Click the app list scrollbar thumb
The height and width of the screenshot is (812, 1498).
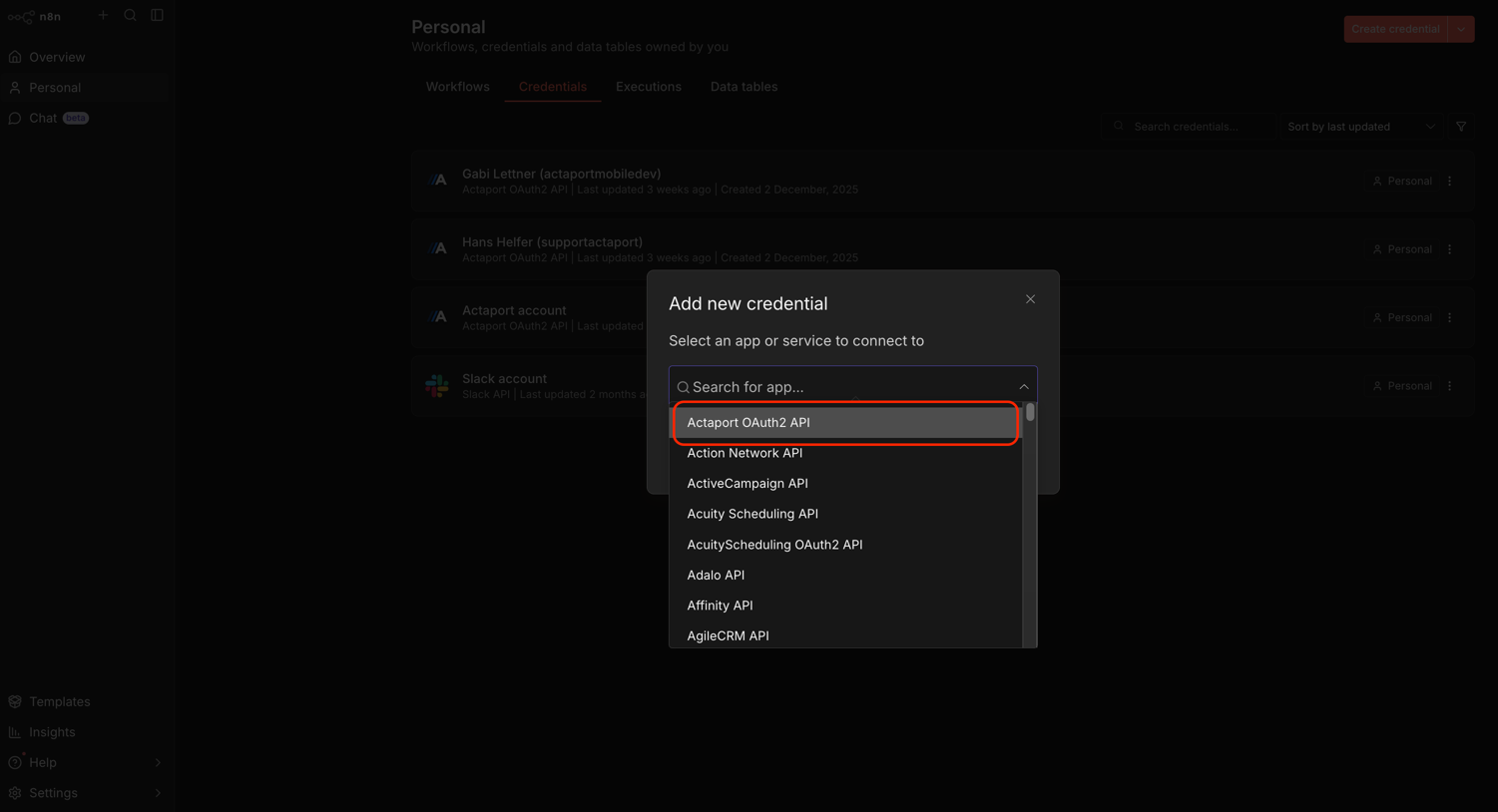click(1030, 412)
